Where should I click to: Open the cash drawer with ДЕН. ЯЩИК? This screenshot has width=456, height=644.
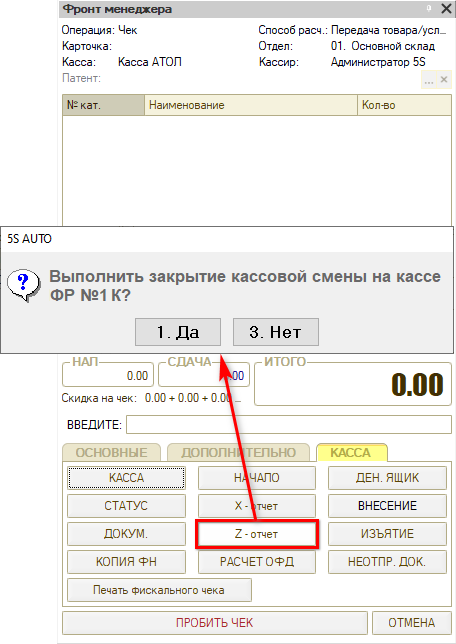[x=387, y=478]
